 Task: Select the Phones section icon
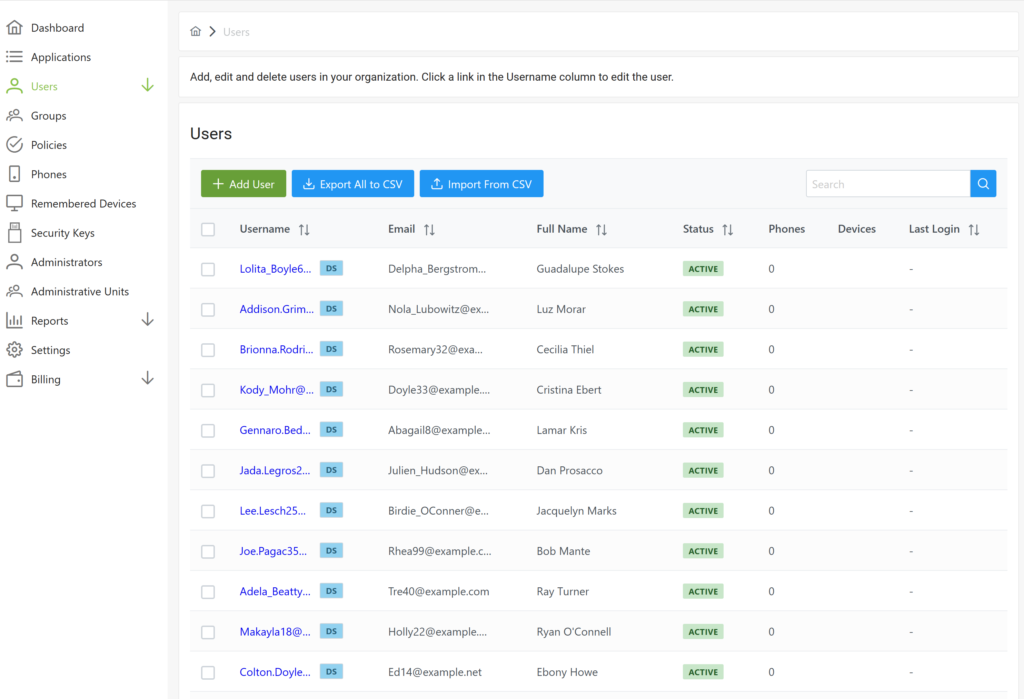click(14, 174)
